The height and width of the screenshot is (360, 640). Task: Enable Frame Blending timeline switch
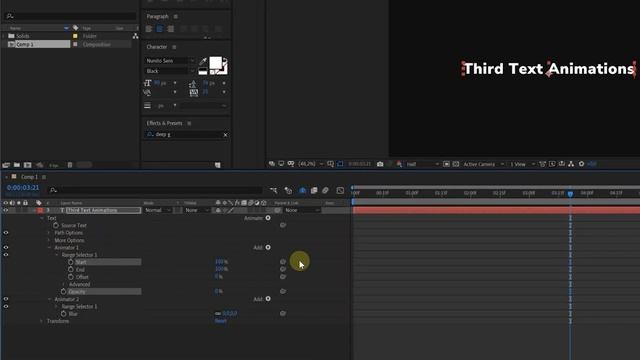point(314,191)
